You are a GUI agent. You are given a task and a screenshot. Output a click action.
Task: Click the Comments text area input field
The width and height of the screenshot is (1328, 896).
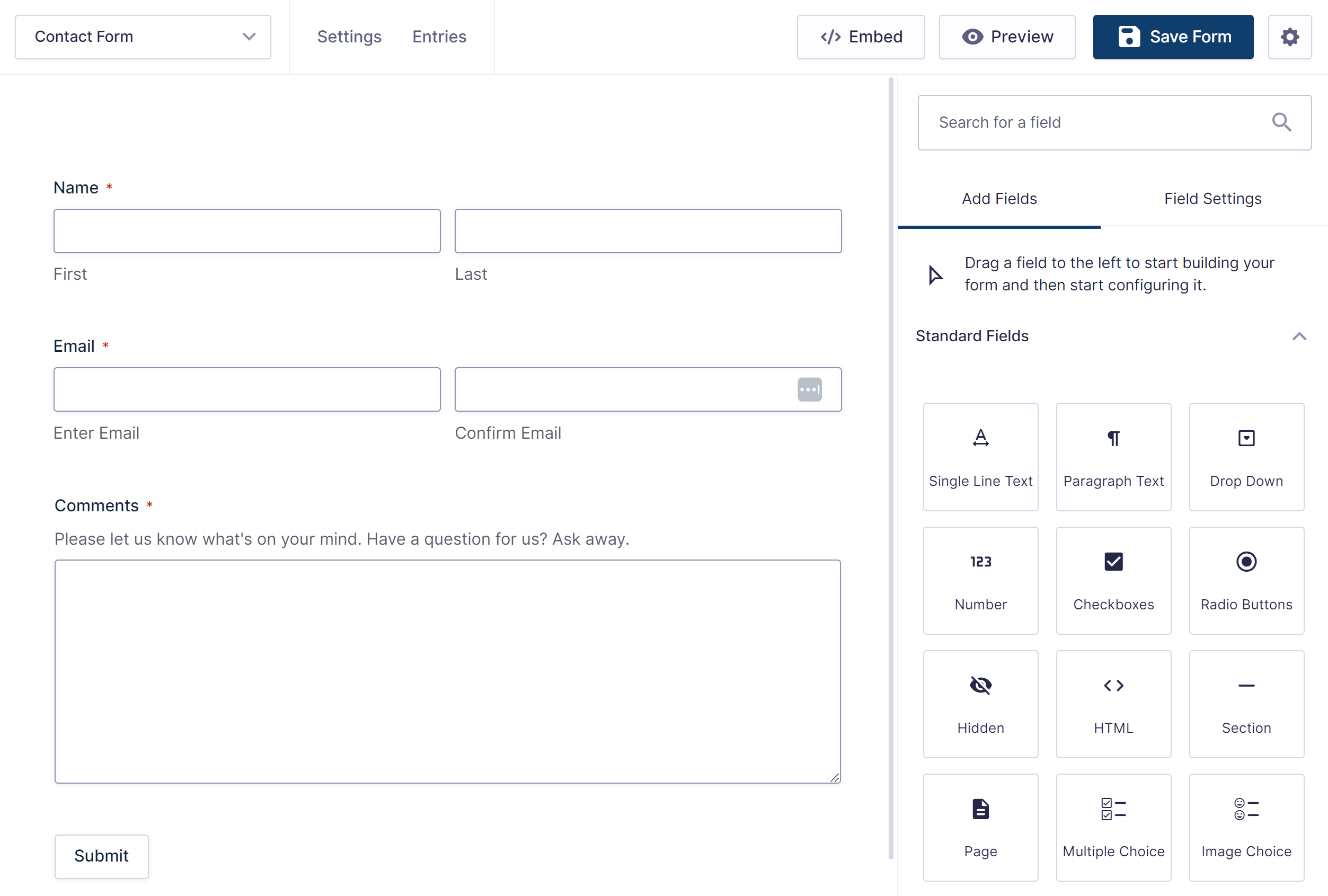click(448, 671)
